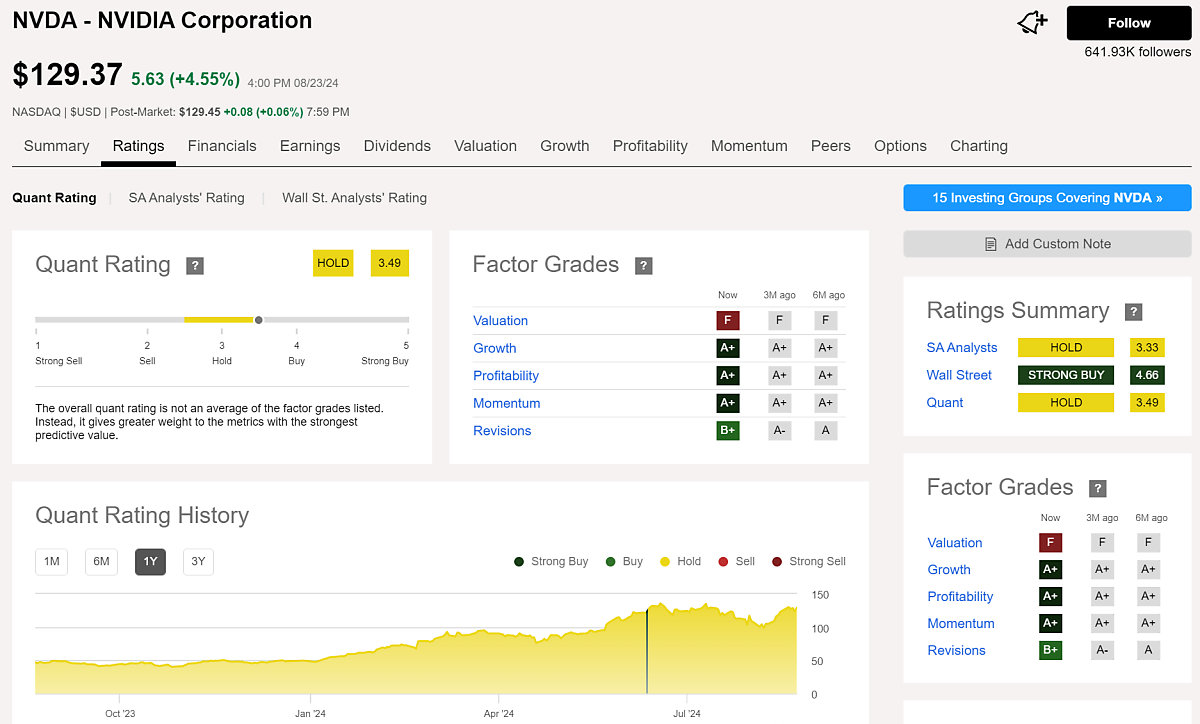Open help icon beside Ratings Summary title
Image resolution: width=1200 pixels, height=724 pixels.
[1134, 312]
